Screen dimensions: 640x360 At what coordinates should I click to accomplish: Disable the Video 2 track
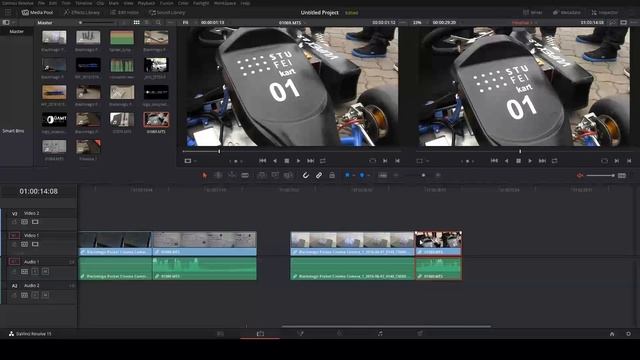(35, 222)
